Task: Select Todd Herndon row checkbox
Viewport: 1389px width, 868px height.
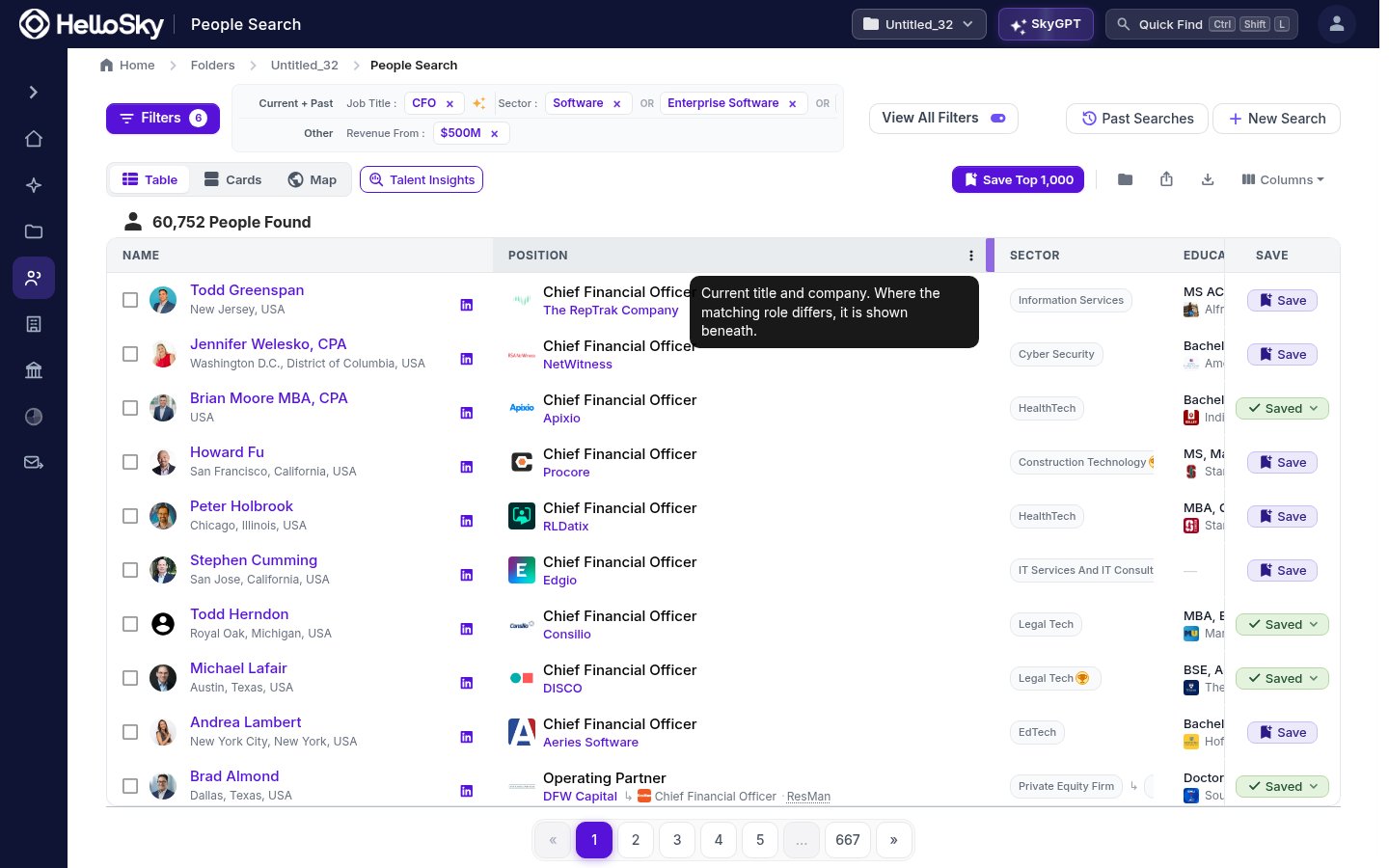Action: pos(130,624)
